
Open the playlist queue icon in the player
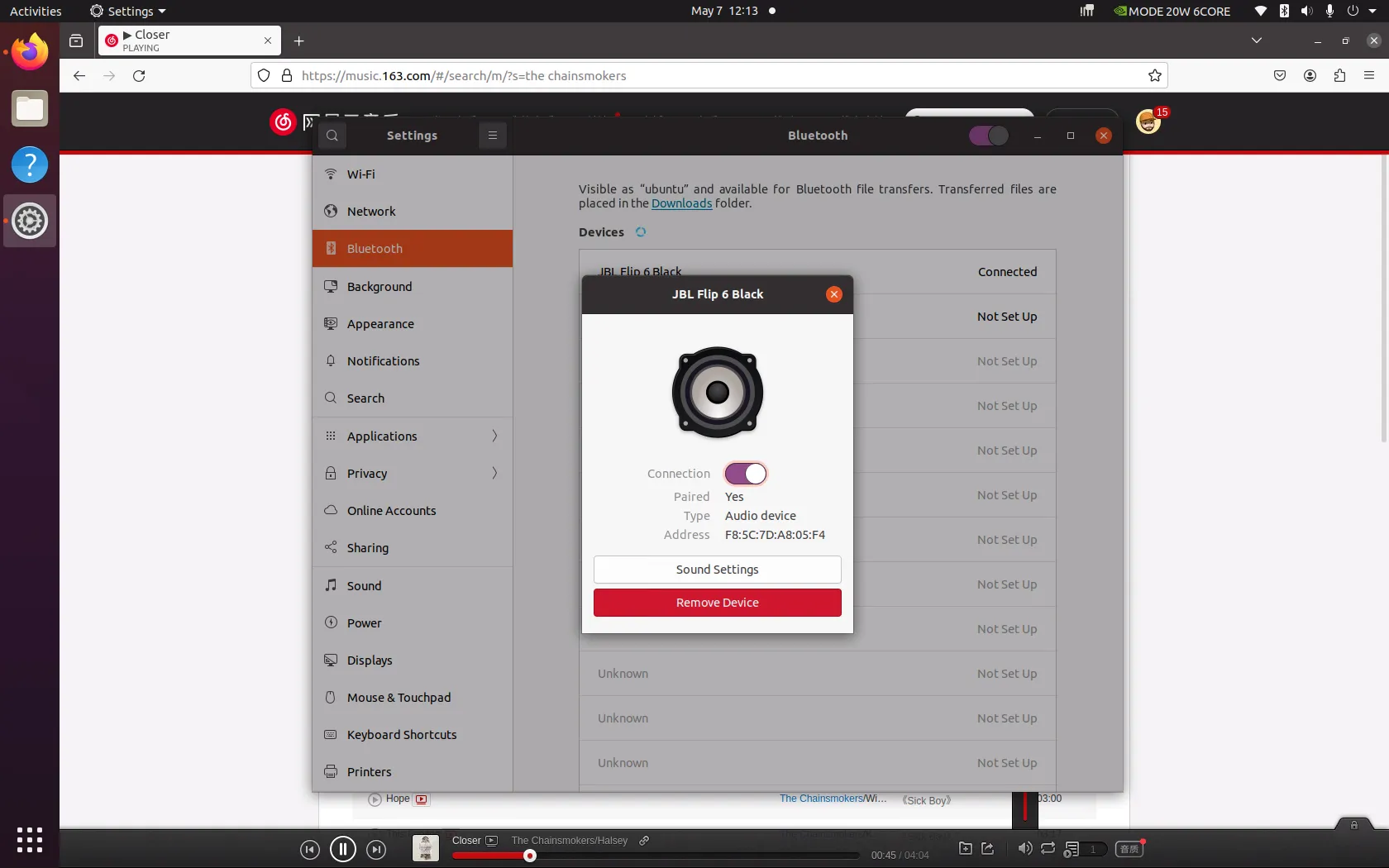coord(1072,849)
